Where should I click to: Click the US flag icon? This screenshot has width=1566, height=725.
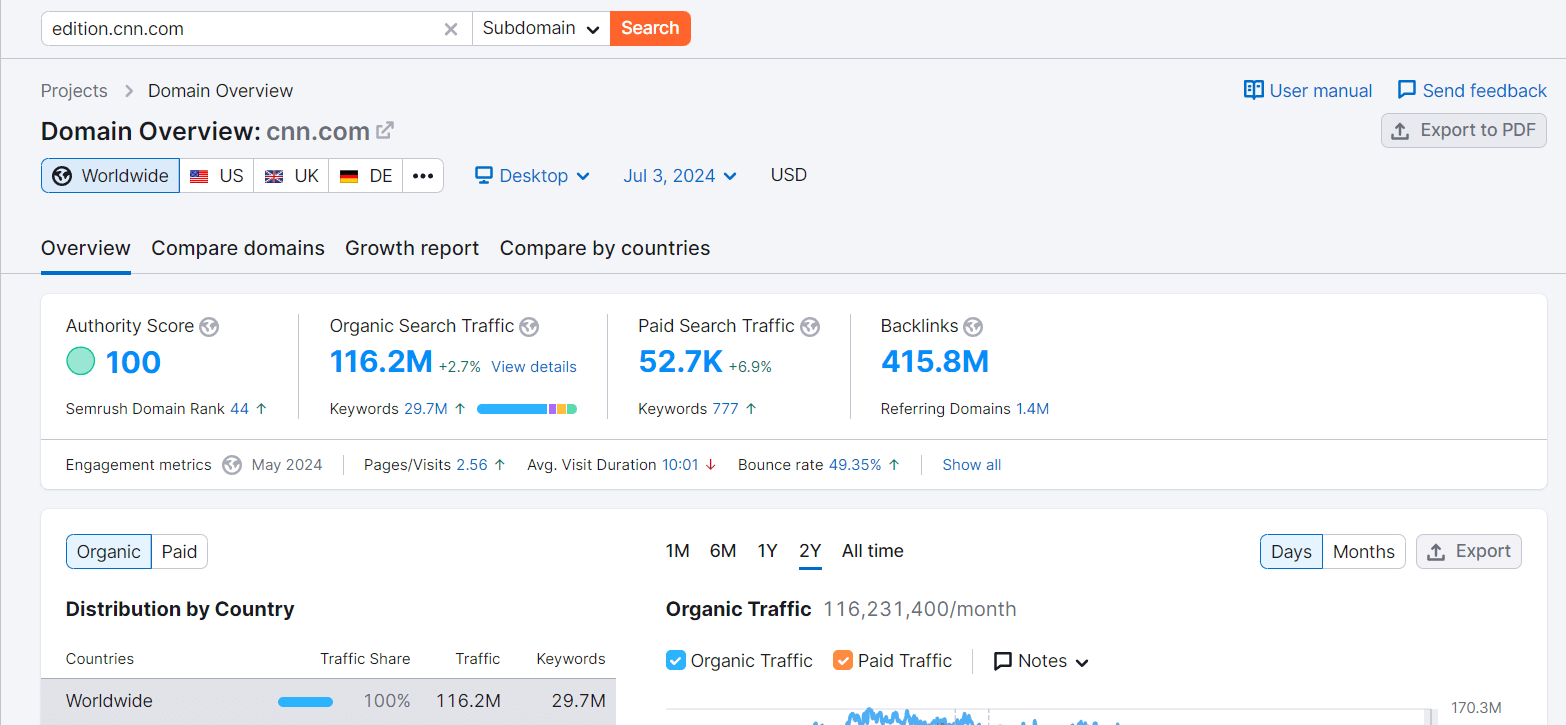point(199,176)
